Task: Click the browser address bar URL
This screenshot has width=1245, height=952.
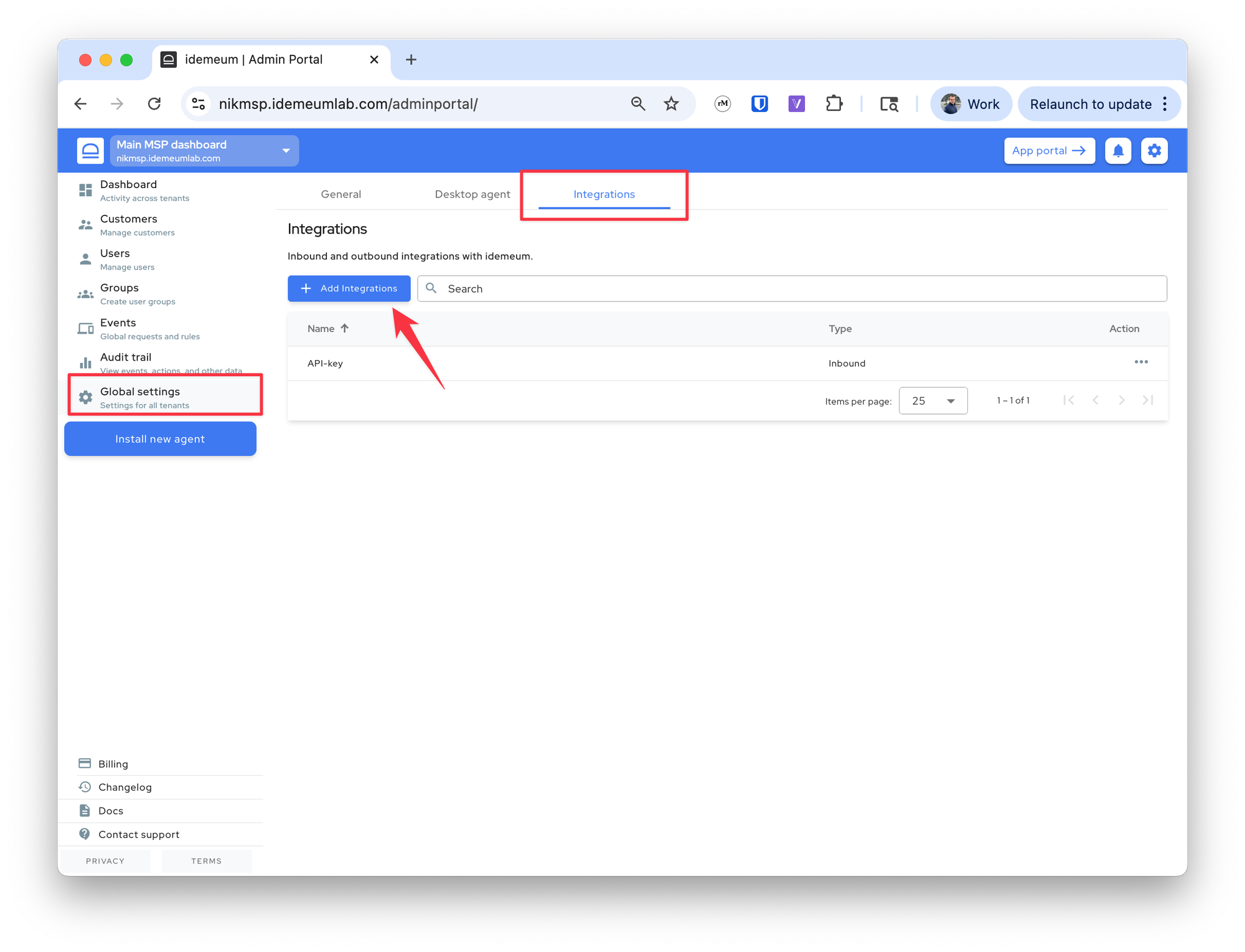Action: [348, 104]
